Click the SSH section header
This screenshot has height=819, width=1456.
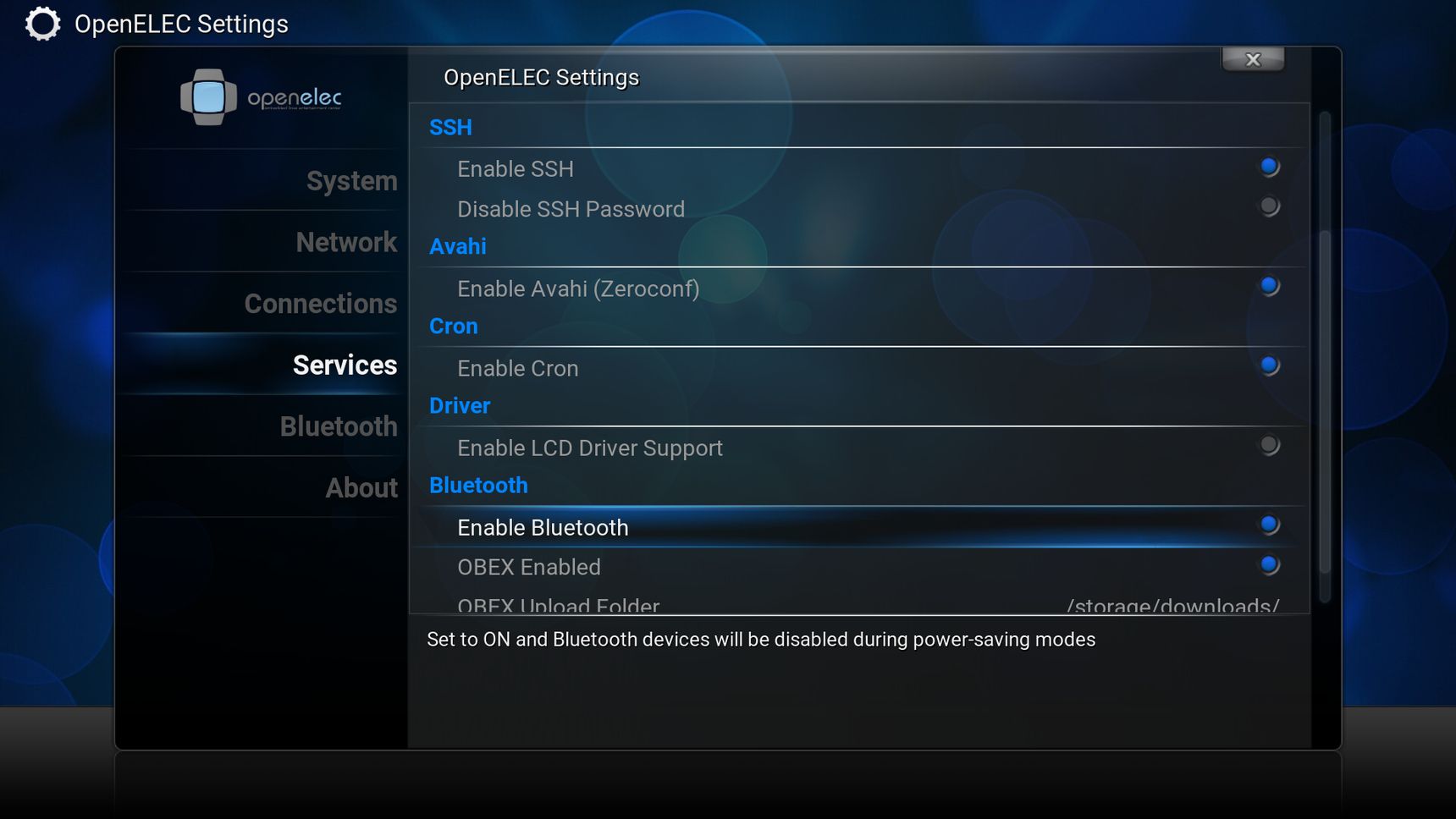tap(450, 128)
